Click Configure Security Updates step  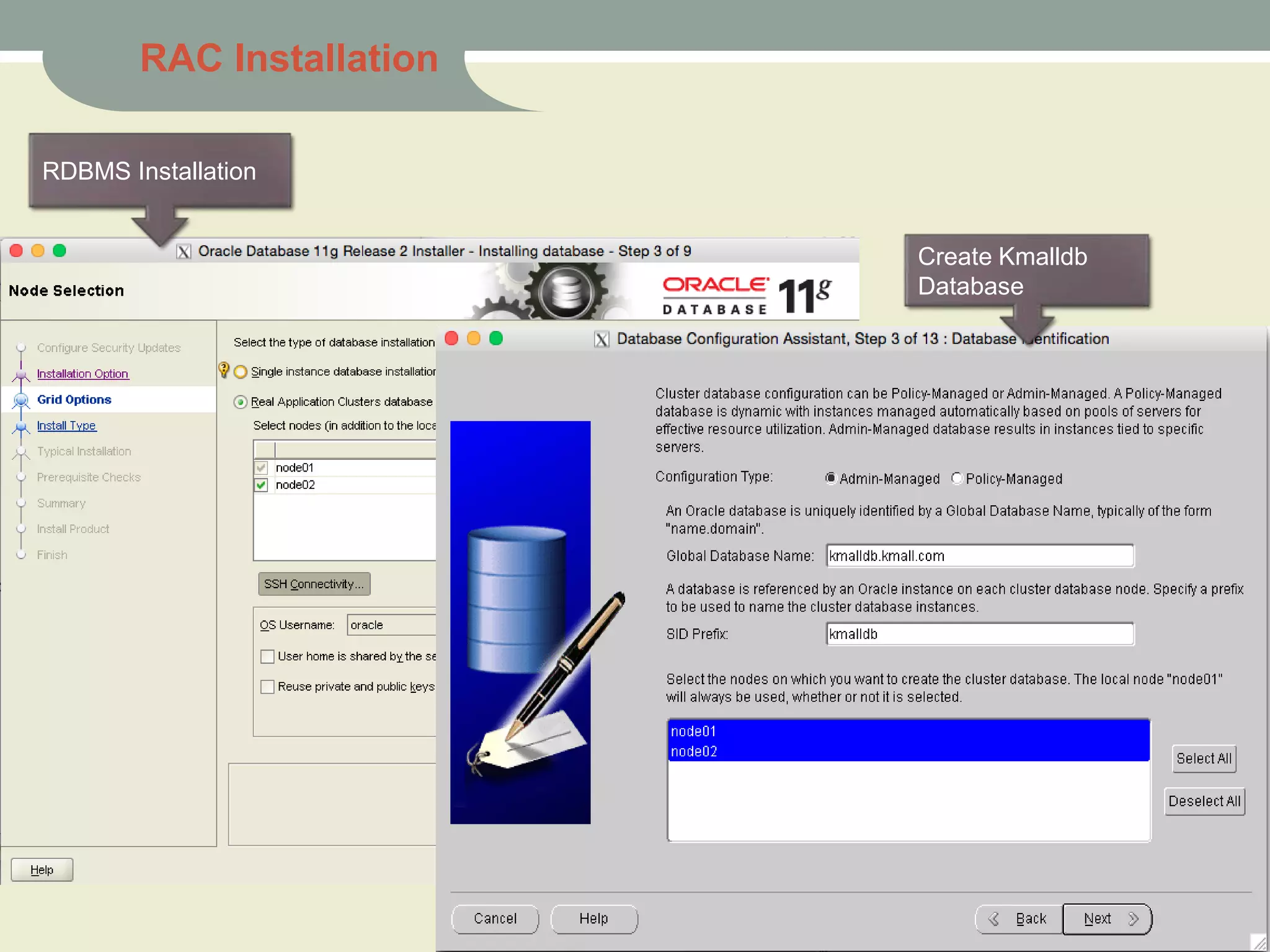[x=109, y=348]
